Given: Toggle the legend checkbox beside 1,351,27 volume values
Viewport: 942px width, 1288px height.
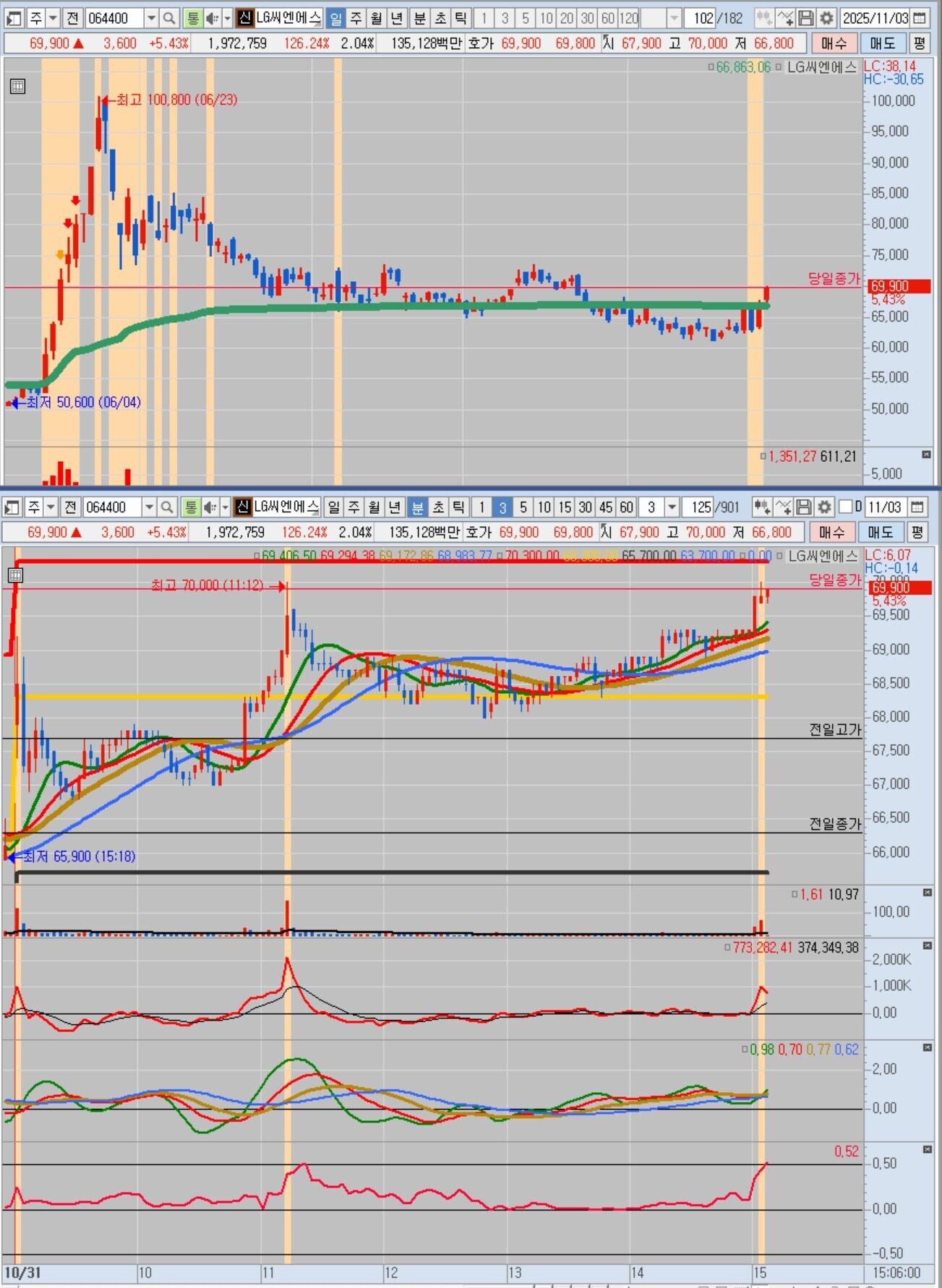Looking at the screenshot, I should [763, 456].
